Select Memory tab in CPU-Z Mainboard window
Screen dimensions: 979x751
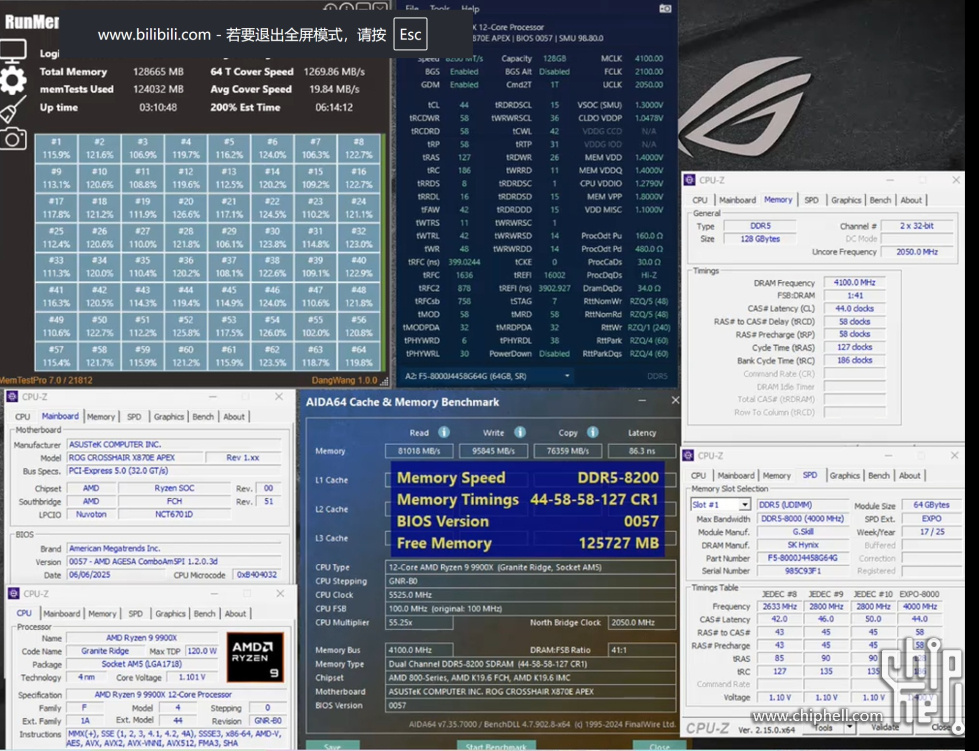click(101, 416)
